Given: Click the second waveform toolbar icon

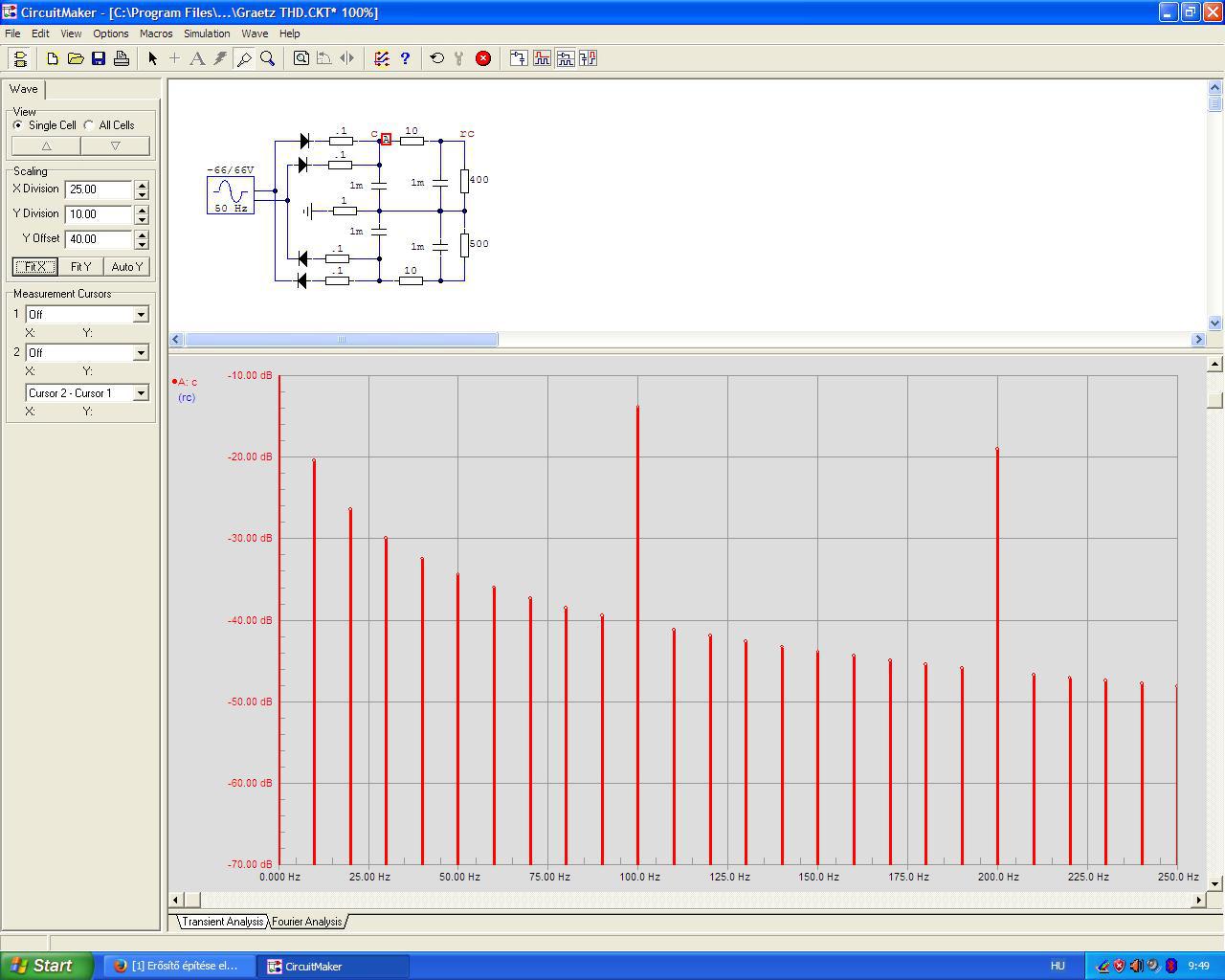Looking at the screenshot, I should pos(566,58).
